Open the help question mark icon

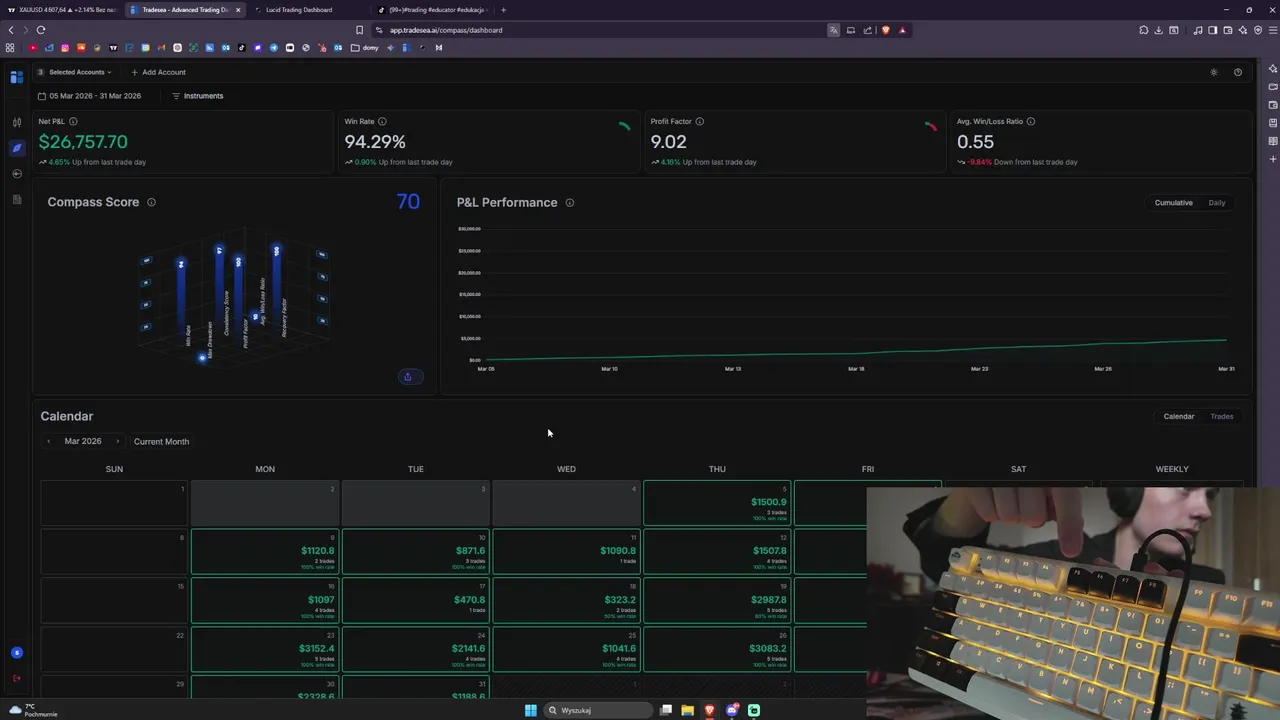1238,72
